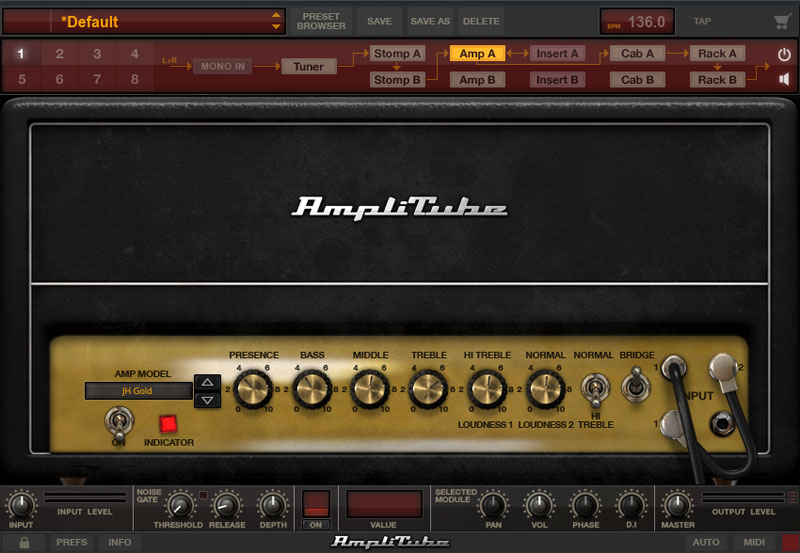Select next amp model with up arrow
Image resolution: width=800 pixels, height=553 pixels.
207,382
